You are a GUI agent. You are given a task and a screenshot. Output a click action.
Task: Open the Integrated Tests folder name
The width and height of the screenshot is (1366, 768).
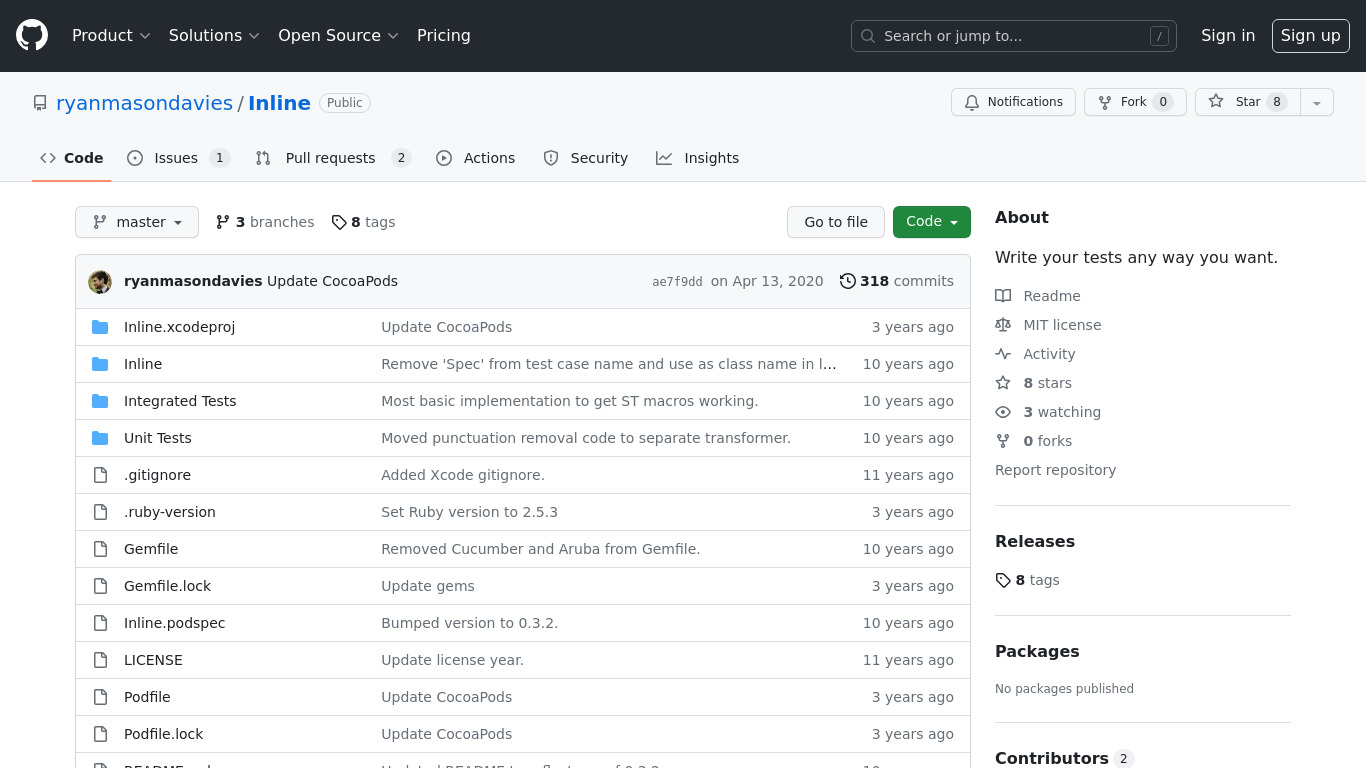coord(180,401)
